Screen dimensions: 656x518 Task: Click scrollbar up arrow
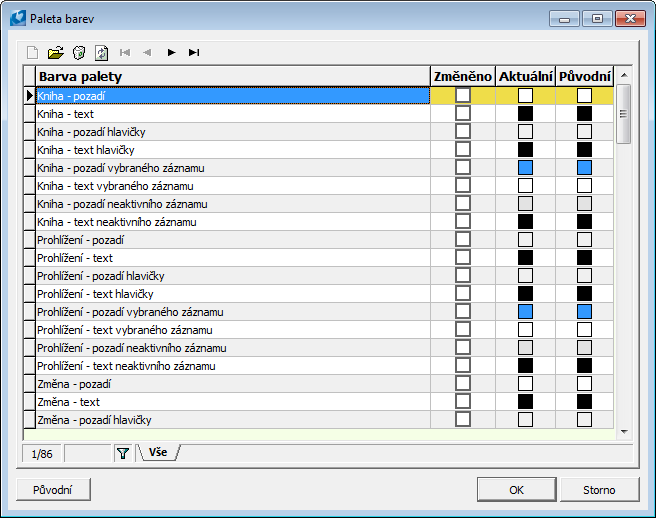coord(624,75)
